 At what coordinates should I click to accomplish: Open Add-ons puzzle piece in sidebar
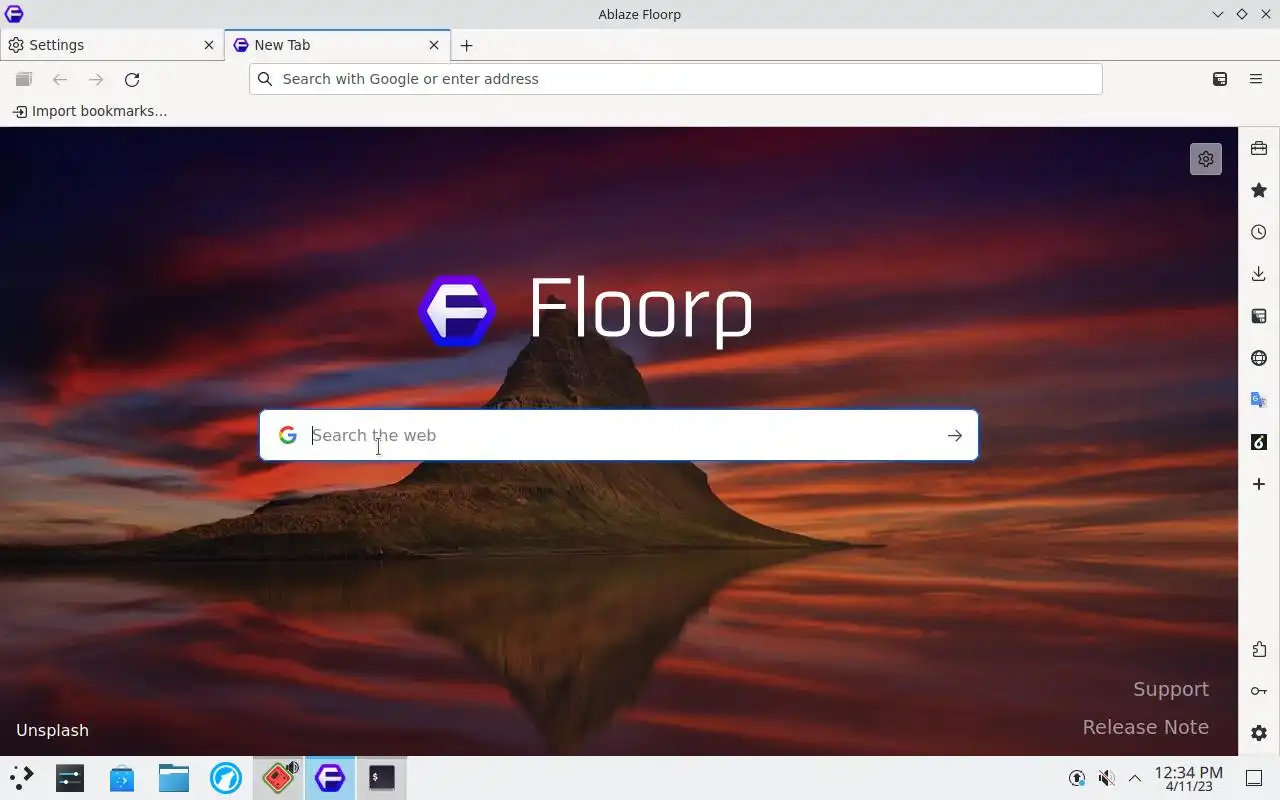pos(1259,650)
